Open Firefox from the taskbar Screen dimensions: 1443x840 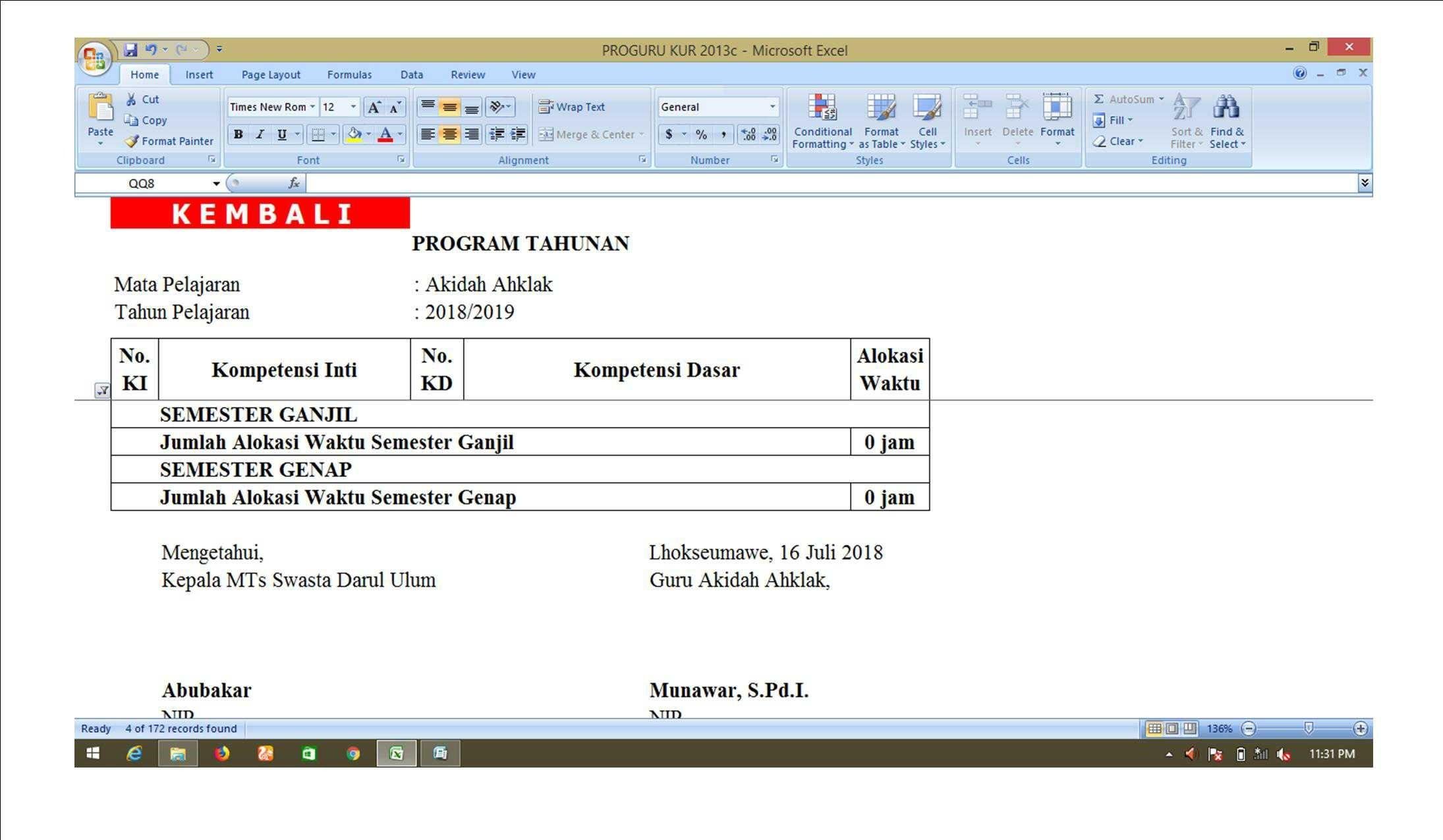coord(222,754)
